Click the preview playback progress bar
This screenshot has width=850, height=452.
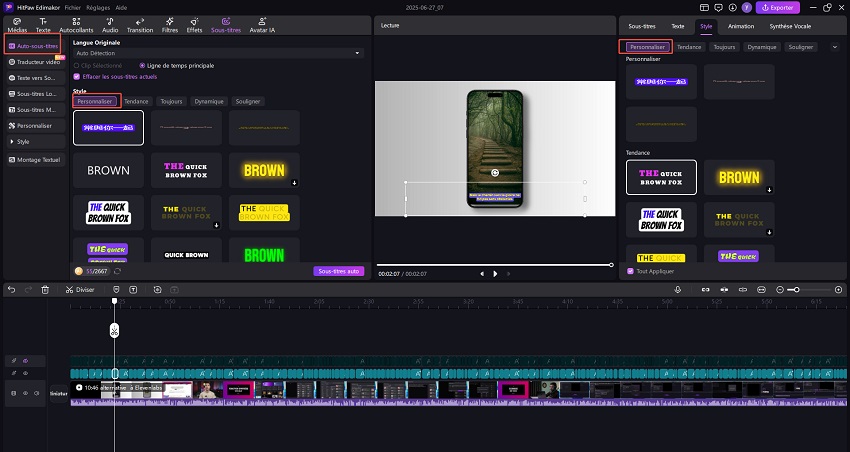coord(495,265)
